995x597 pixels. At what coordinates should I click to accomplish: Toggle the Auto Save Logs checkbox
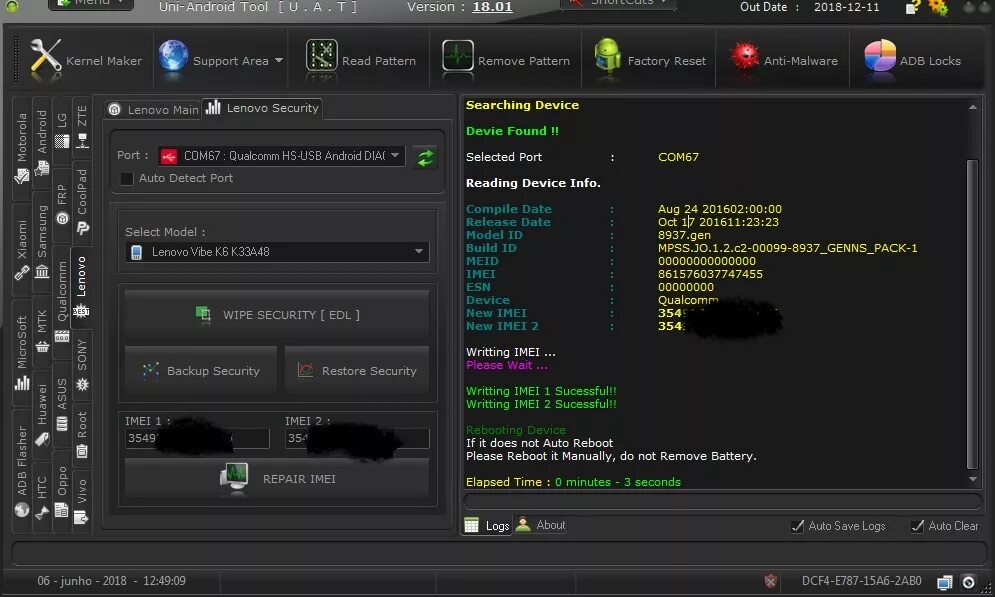[x=798, y=526]
